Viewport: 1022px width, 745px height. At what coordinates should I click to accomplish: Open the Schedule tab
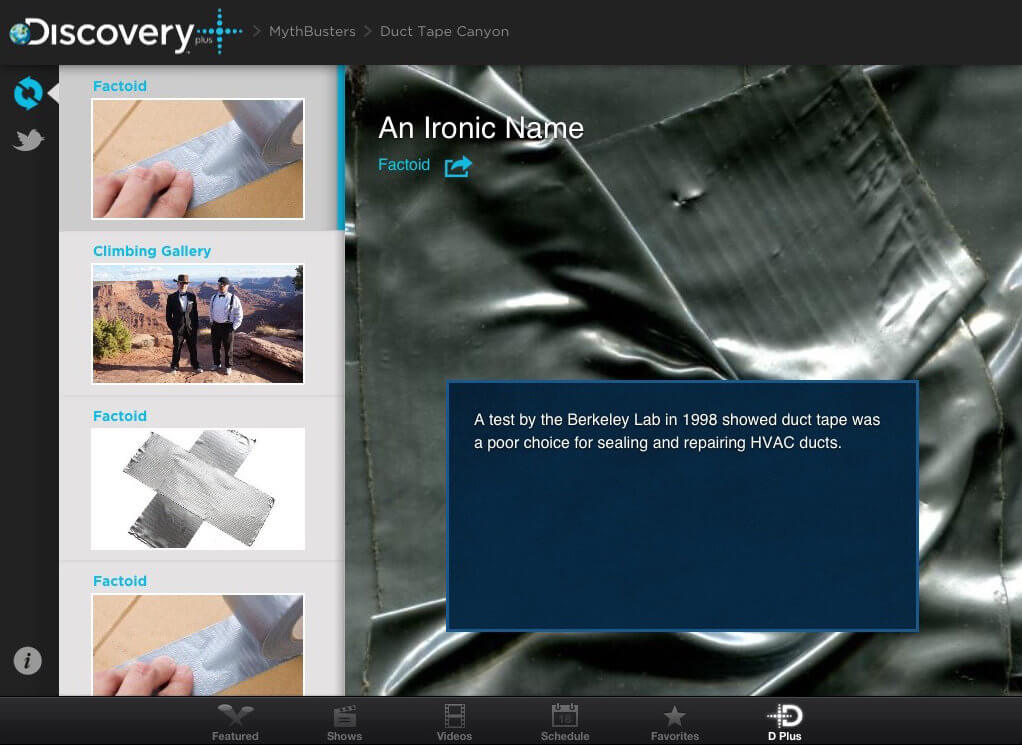point(565,722)
